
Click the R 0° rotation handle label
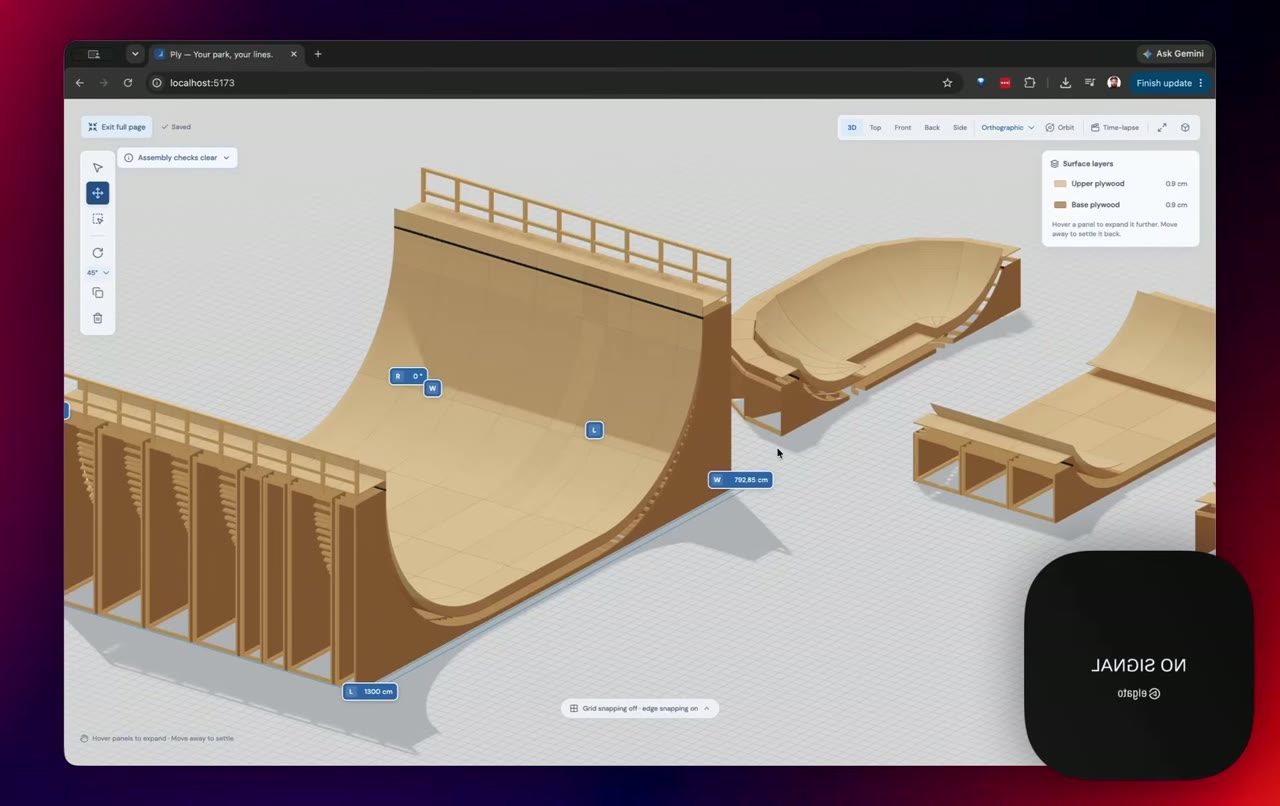(x=408, y=376)
